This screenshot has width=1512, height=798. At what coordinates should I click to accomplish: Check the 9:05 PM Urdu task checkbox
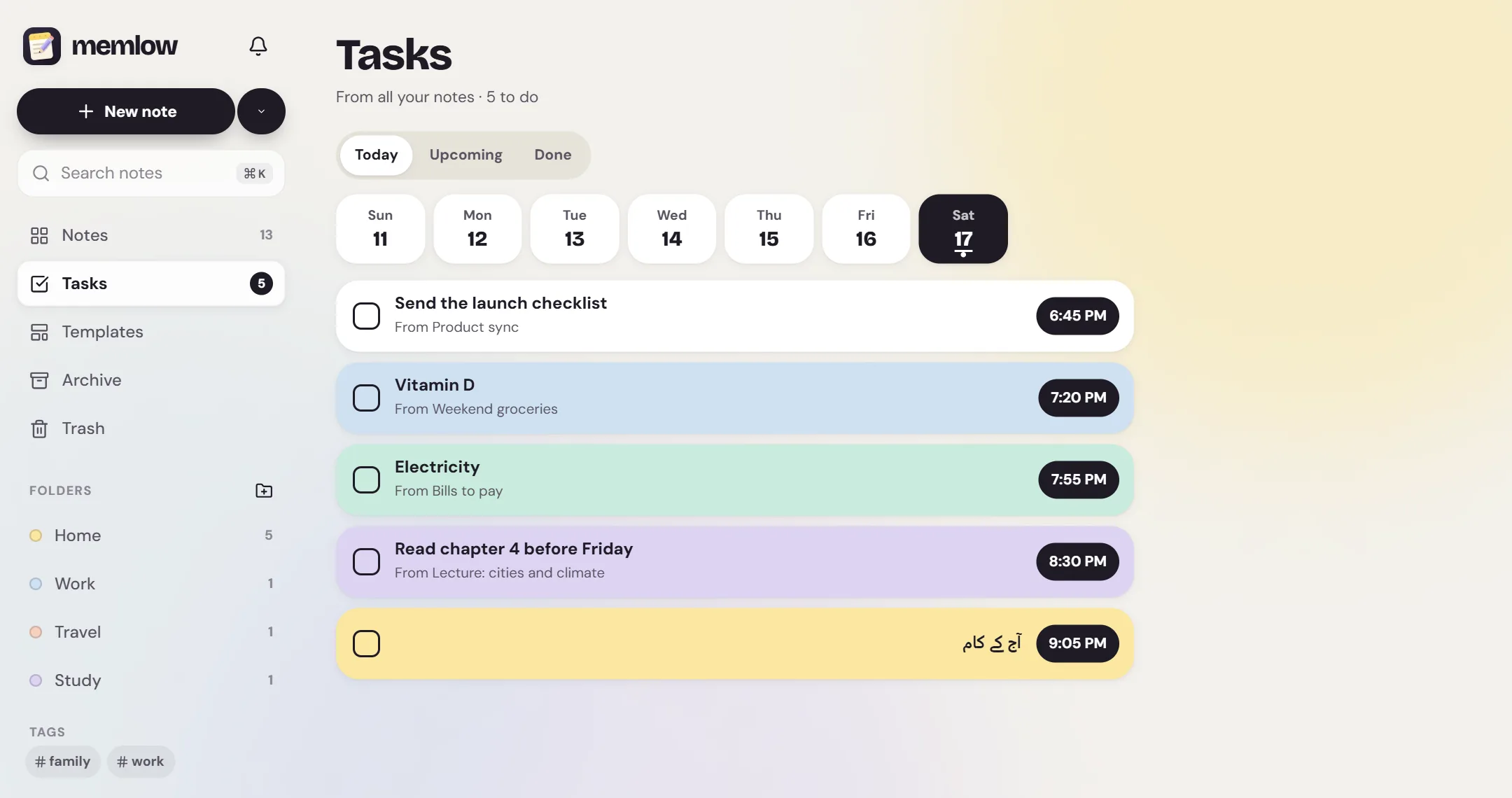point(366,643)
